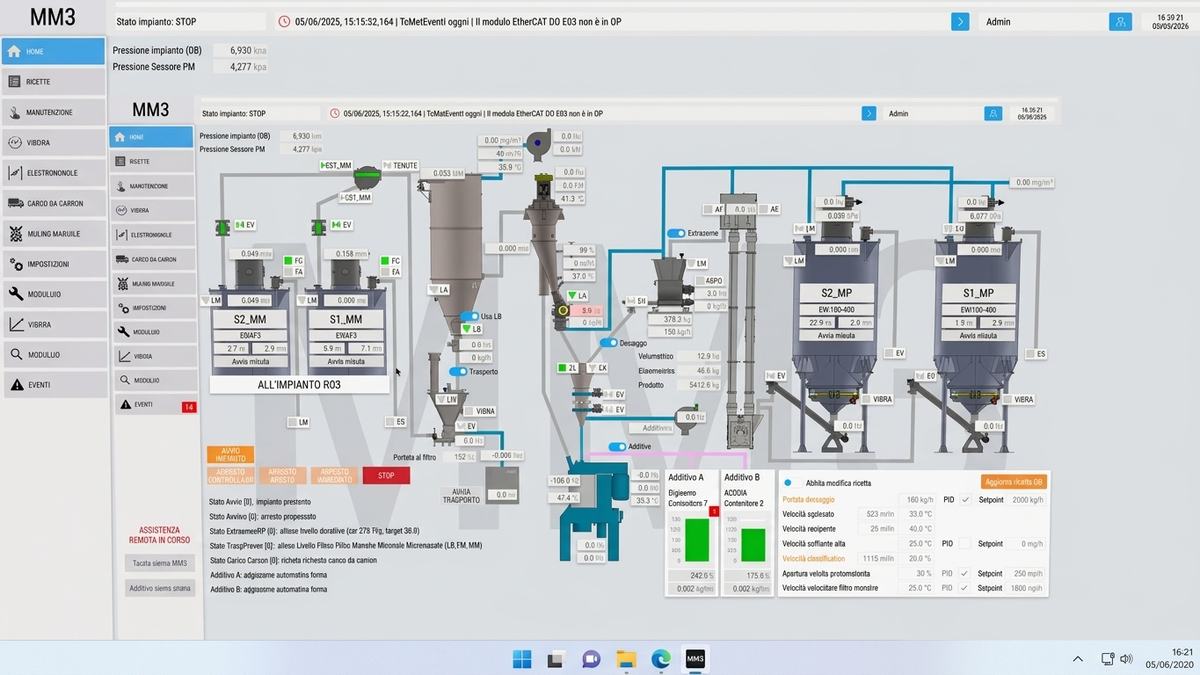Viewport: 1200px width, 675px height.
Task: Click the Additivo siems snana button
Action: coord(160,589)
